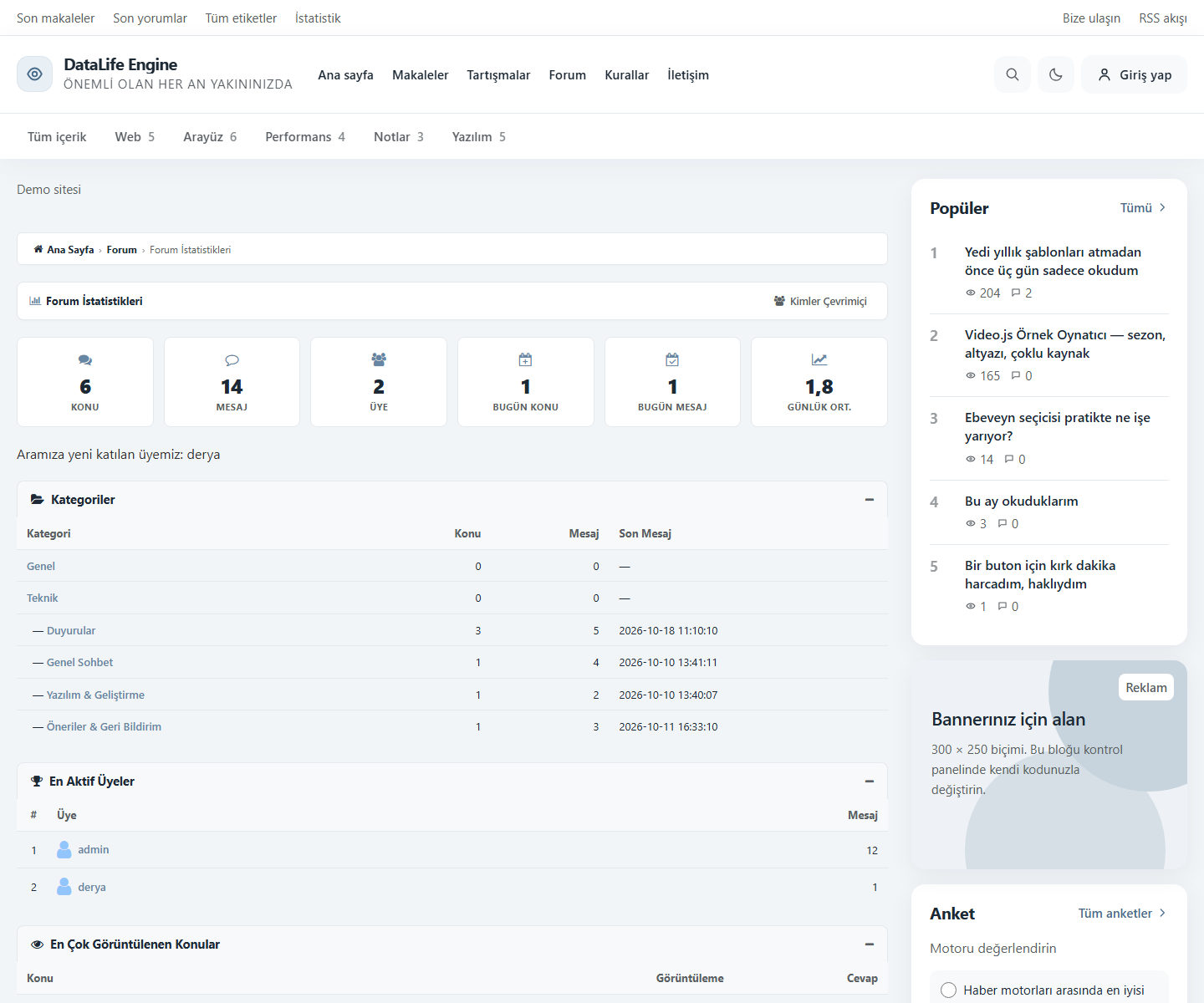Click the chat bubbles icon above KONU

coord(85,360)
